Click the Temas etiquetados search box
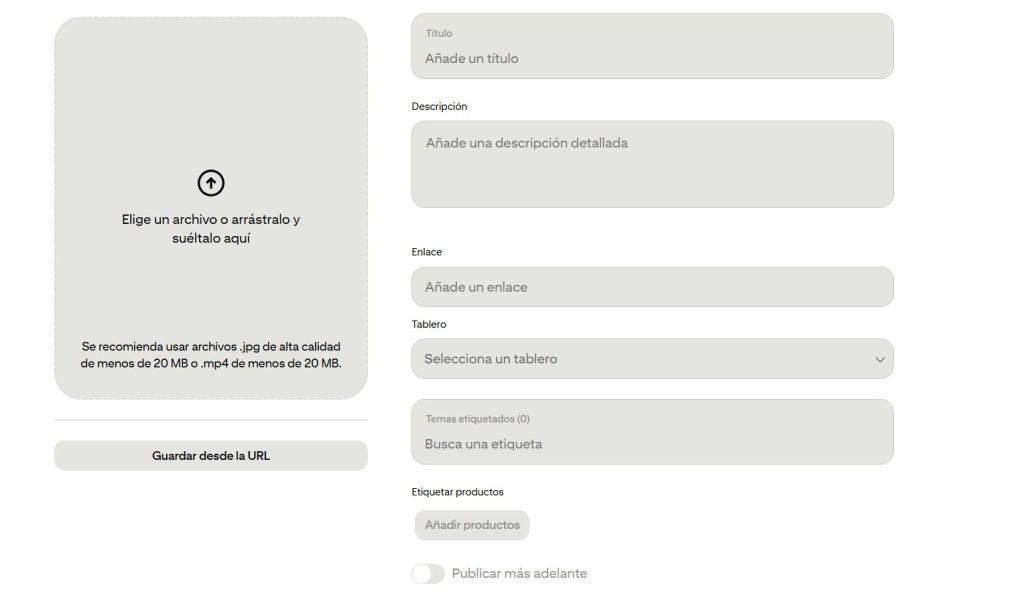 651,445
